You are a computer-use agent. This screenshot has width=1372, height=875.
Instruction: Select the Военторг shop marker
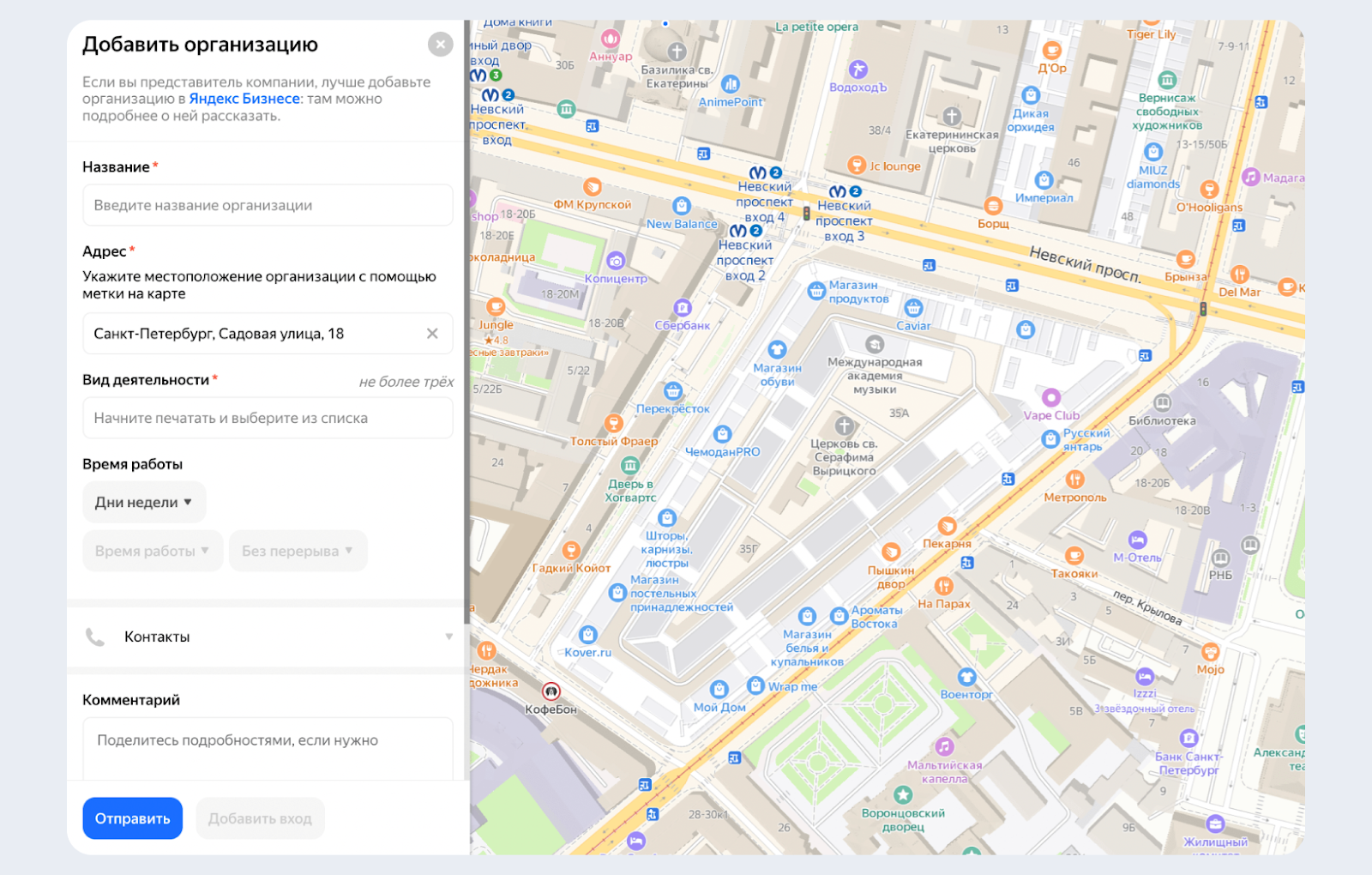pos(966,677)
